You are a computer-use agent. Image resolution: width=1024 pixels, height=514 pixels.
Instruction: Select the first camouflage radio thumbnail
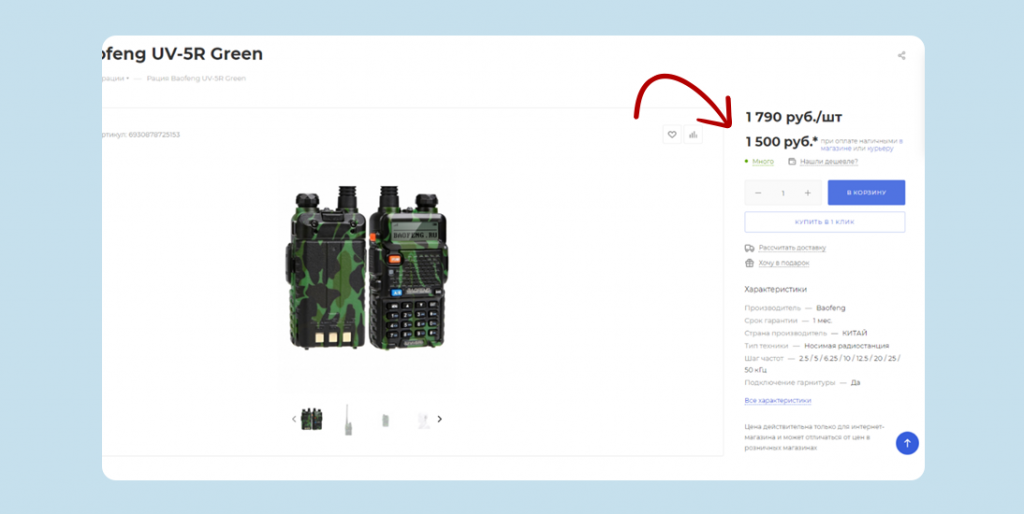(x=312, y=419)
